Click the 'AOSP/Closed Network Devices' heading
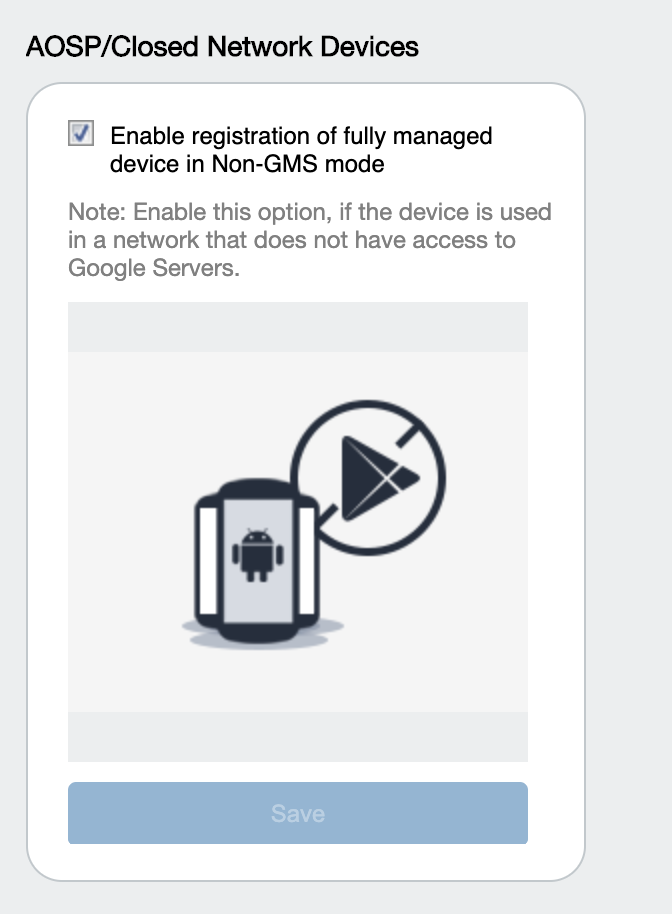 [x=222, y=47]
